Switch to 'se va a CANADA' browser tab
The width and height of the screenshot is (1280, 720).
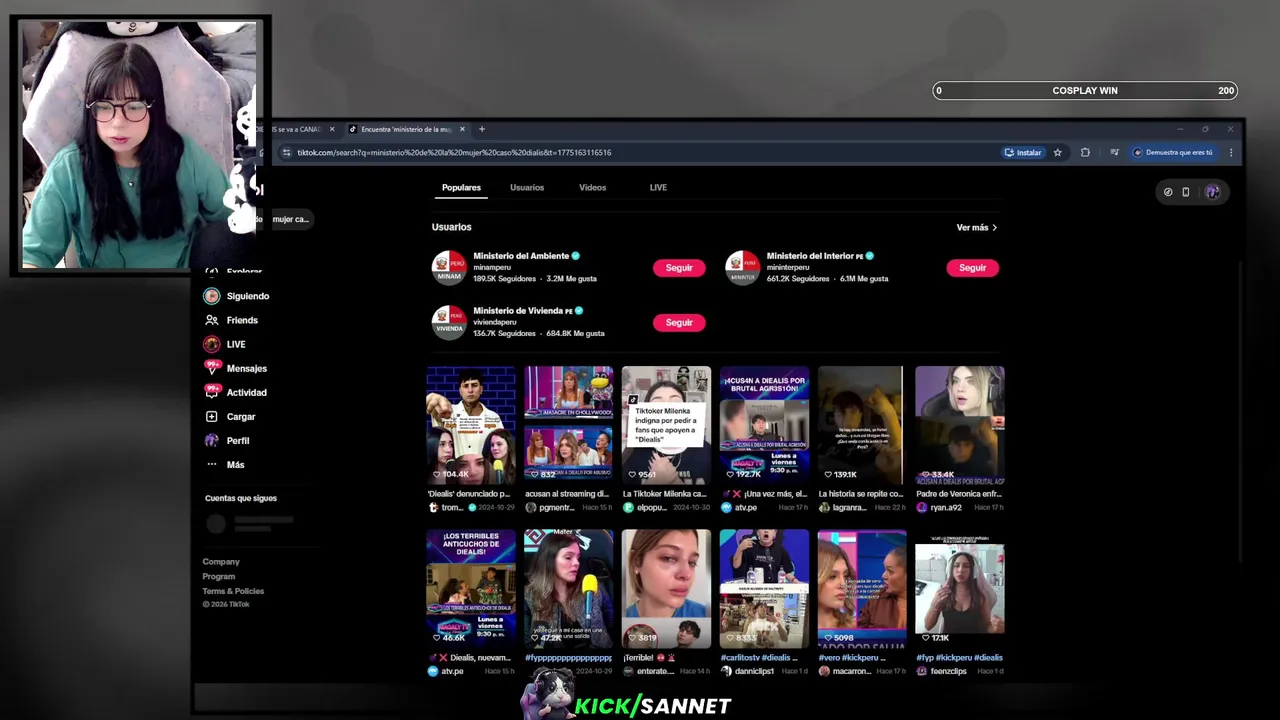click(298, 129)
